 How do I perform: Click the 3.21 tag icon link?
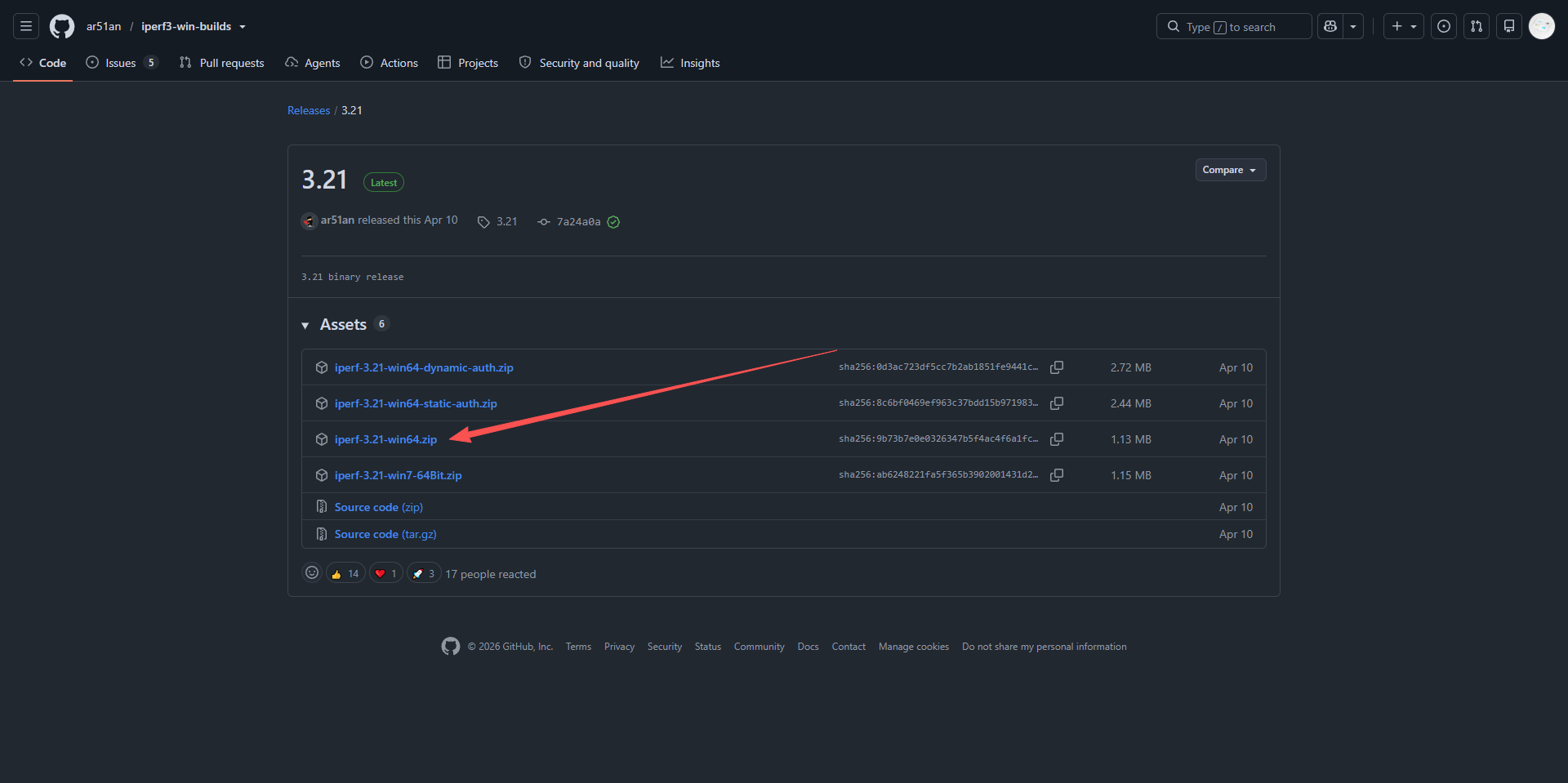click(x=497, y=221)
